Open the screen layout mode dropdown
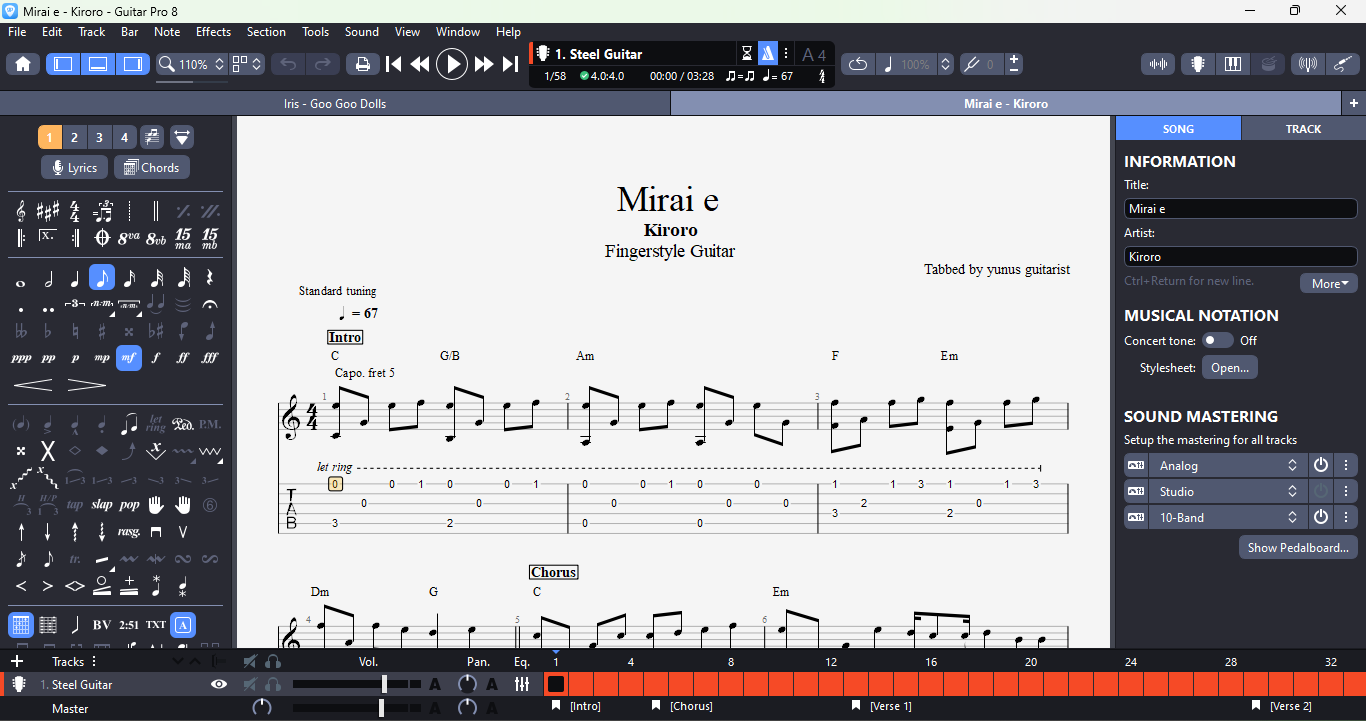The image size is (1366, 721). 247,64
